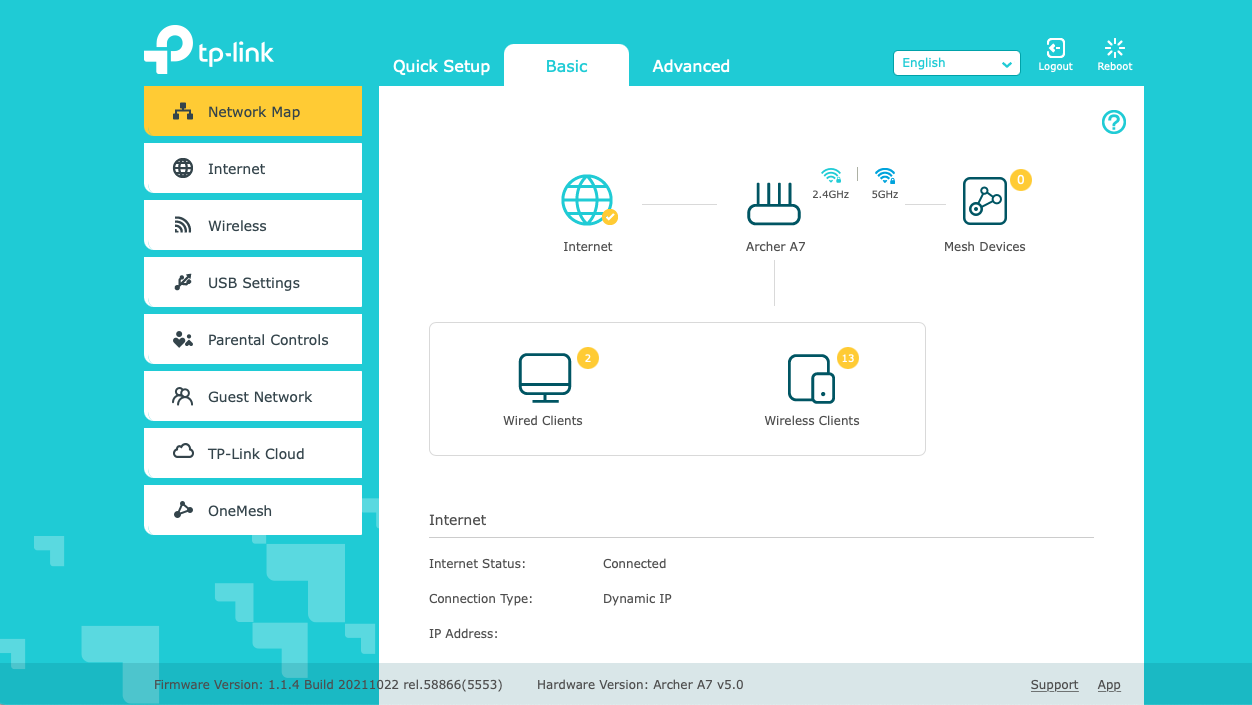Click the App link in footer

pyautogui.click(x=1109, y=685)
